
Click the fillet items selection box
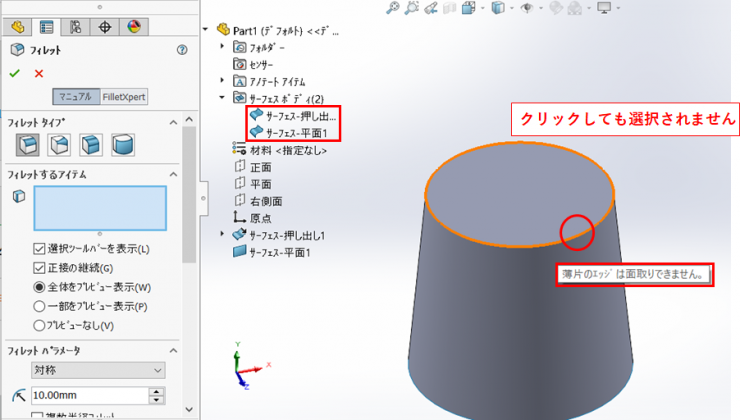tap(100, 208)
